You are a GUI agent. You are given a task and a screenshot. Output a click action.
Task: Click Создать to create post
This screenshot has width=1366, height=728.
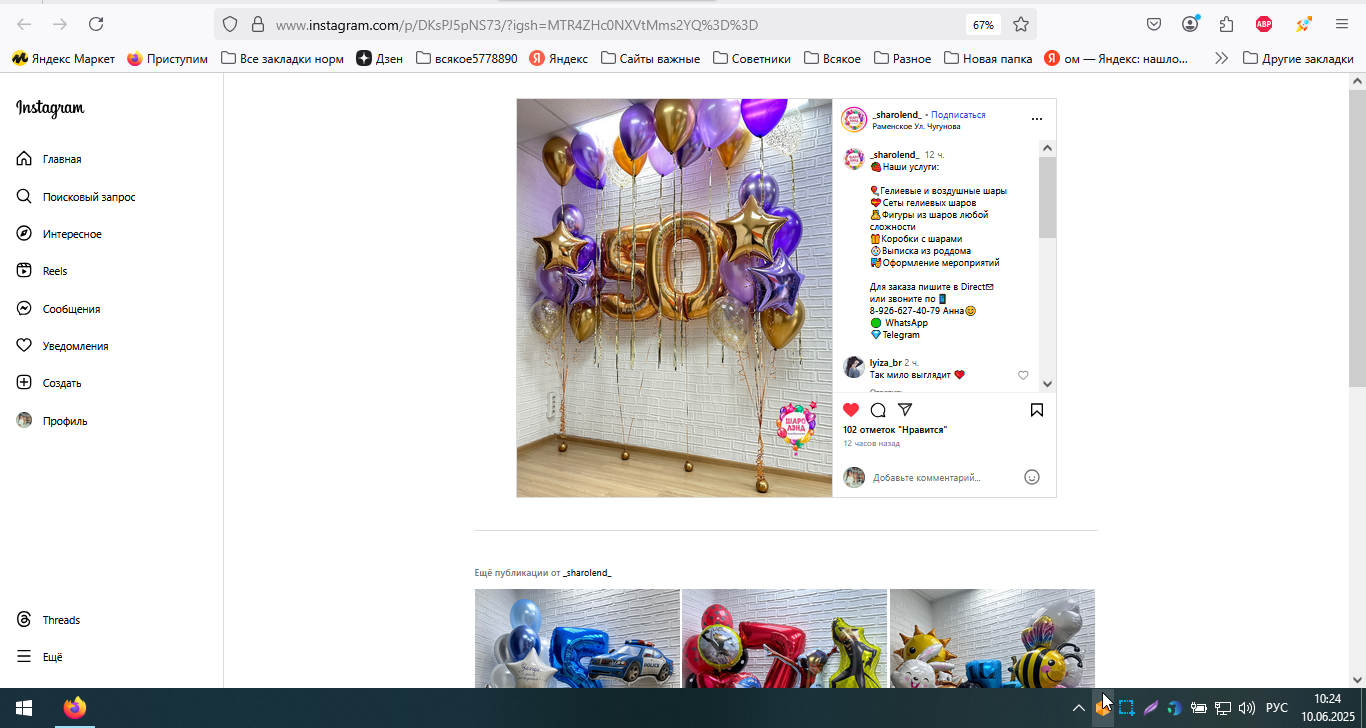click(49, 383)
